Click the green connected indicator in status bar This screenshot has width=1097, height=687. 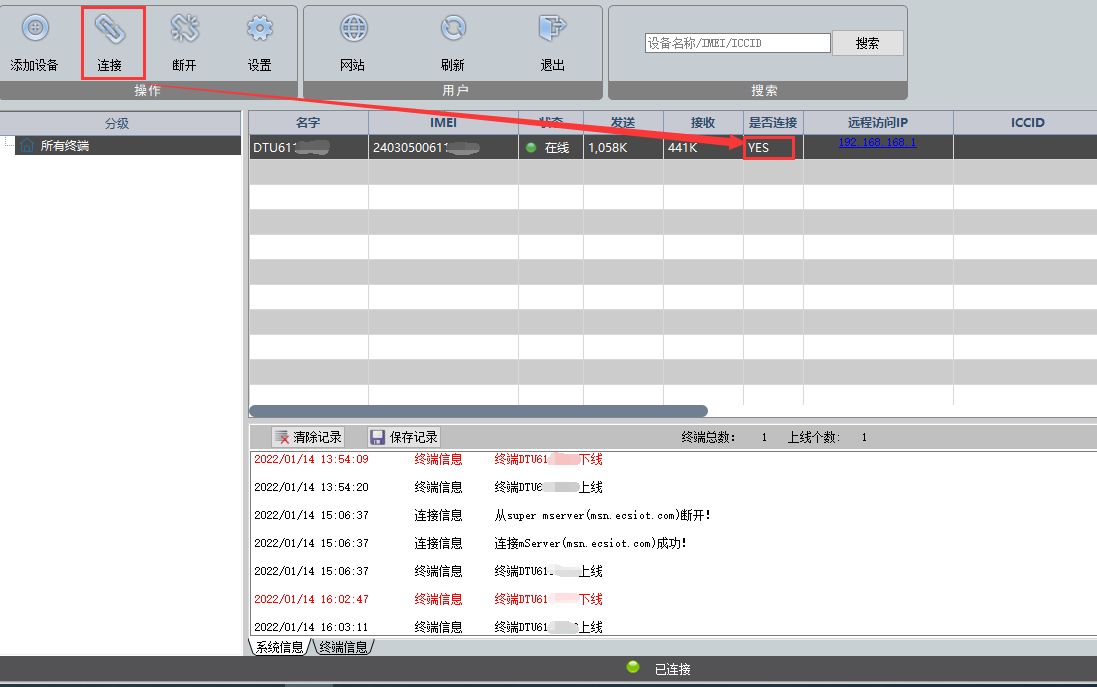click(x=633, y=667)
